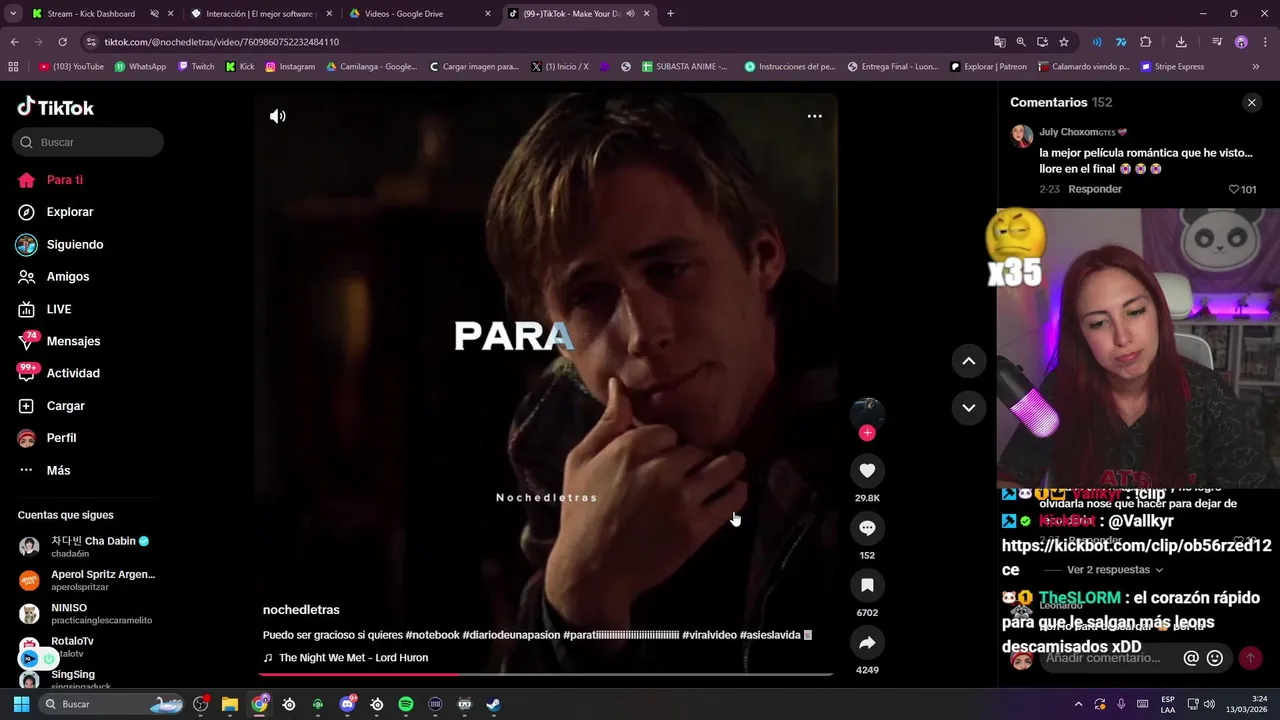Viewport: 1280px width, 720px height.
Task: Open browser downloads
Action: pyautogui.click(x=1181, y=42)
